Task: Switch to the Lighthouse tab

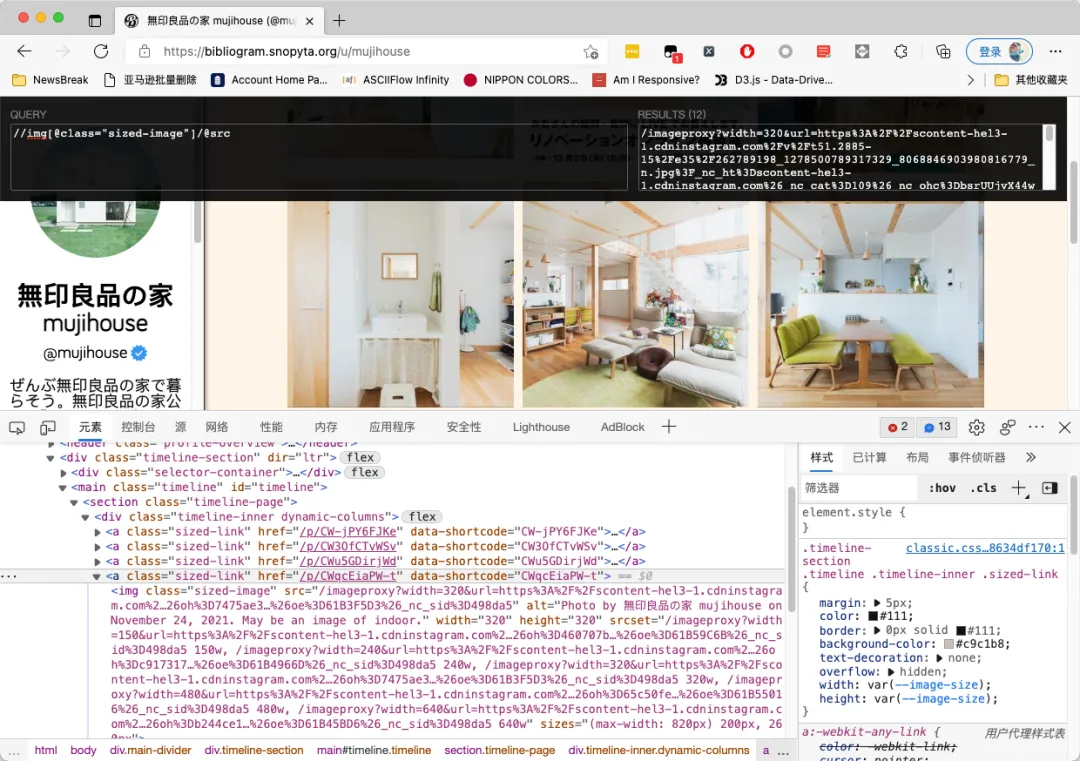Action: [541, 427]
